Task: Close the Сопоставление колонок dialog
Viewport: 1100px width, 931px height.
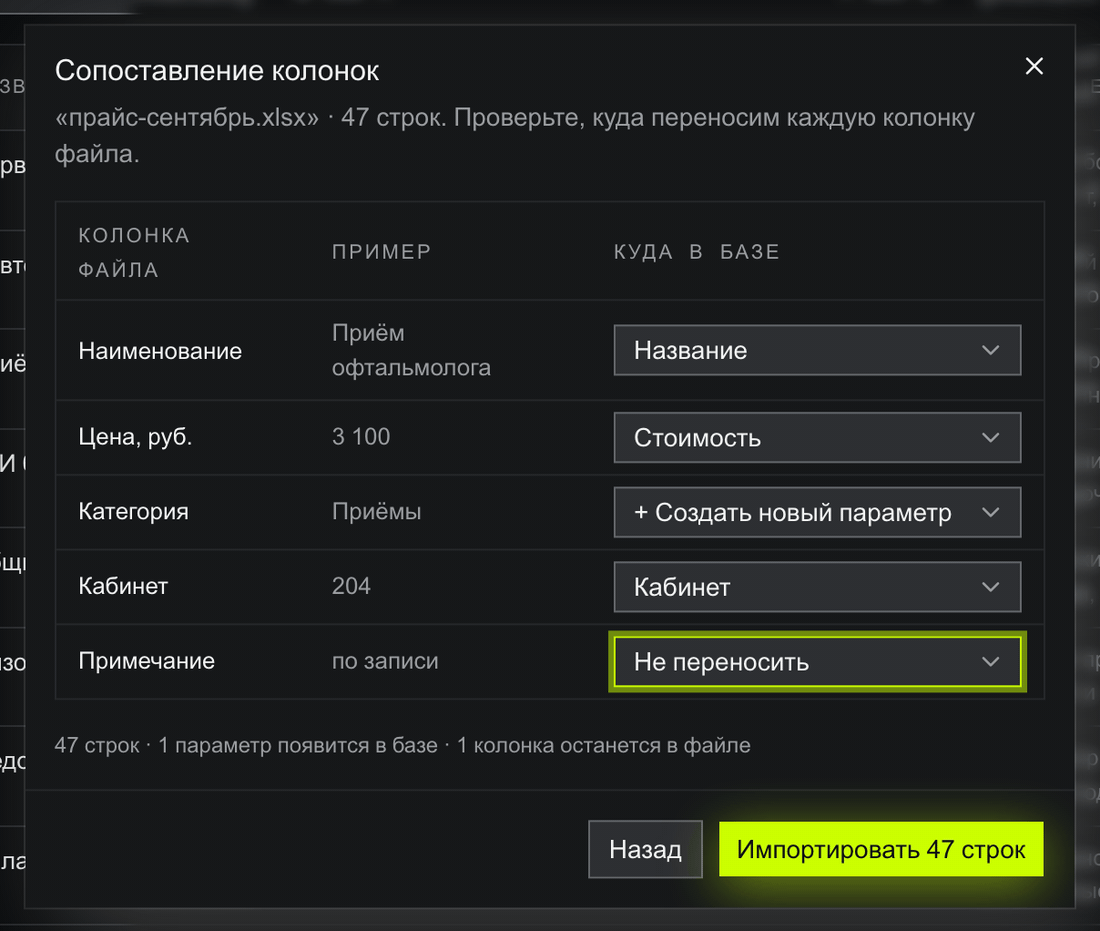Action: tap(1033, 67)
